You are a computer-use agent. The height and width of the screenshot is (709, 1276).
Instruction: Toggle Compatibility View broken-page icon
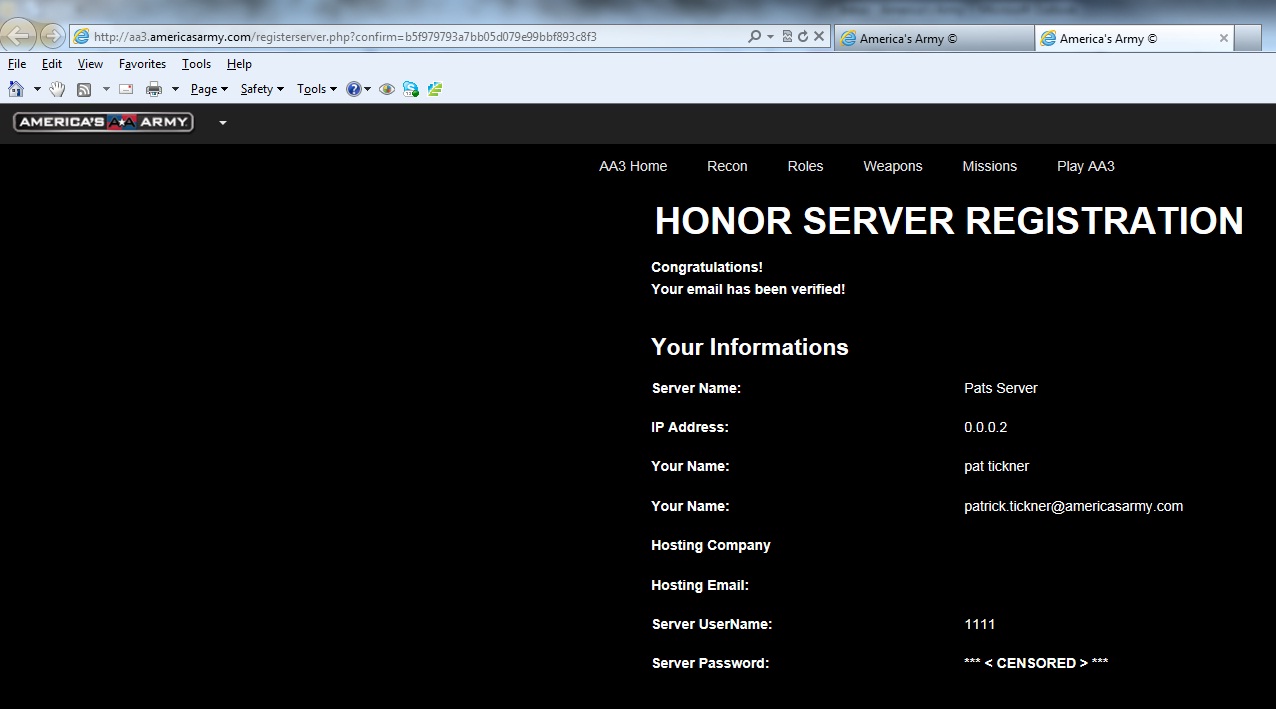click(787, 37)
